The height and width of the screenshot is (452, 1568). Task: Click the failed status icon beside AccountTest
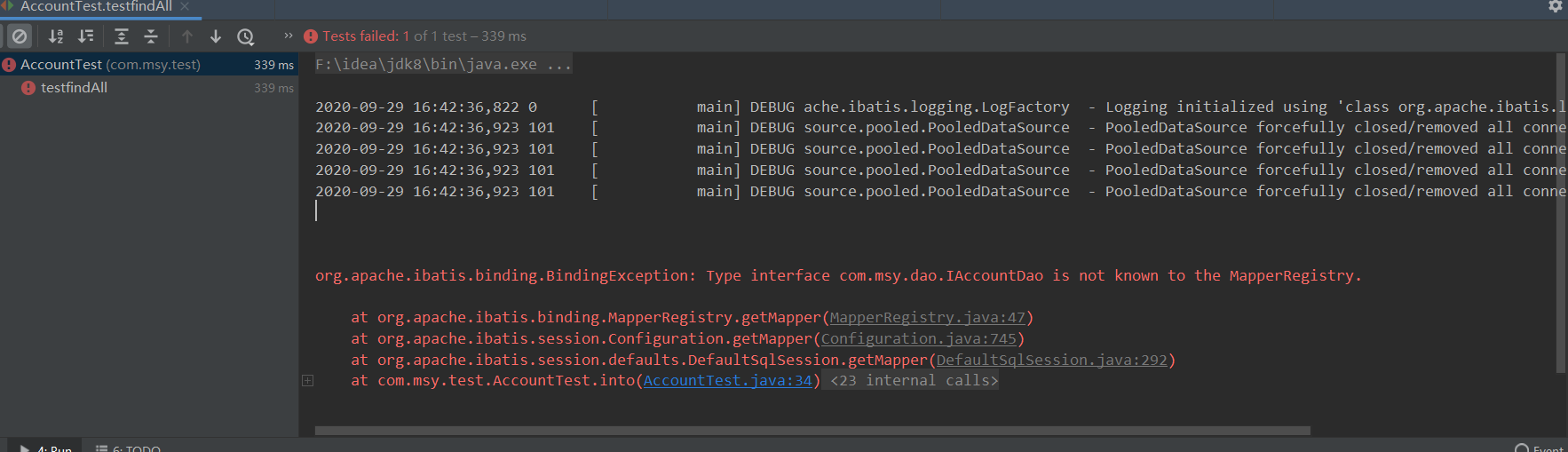9,65
